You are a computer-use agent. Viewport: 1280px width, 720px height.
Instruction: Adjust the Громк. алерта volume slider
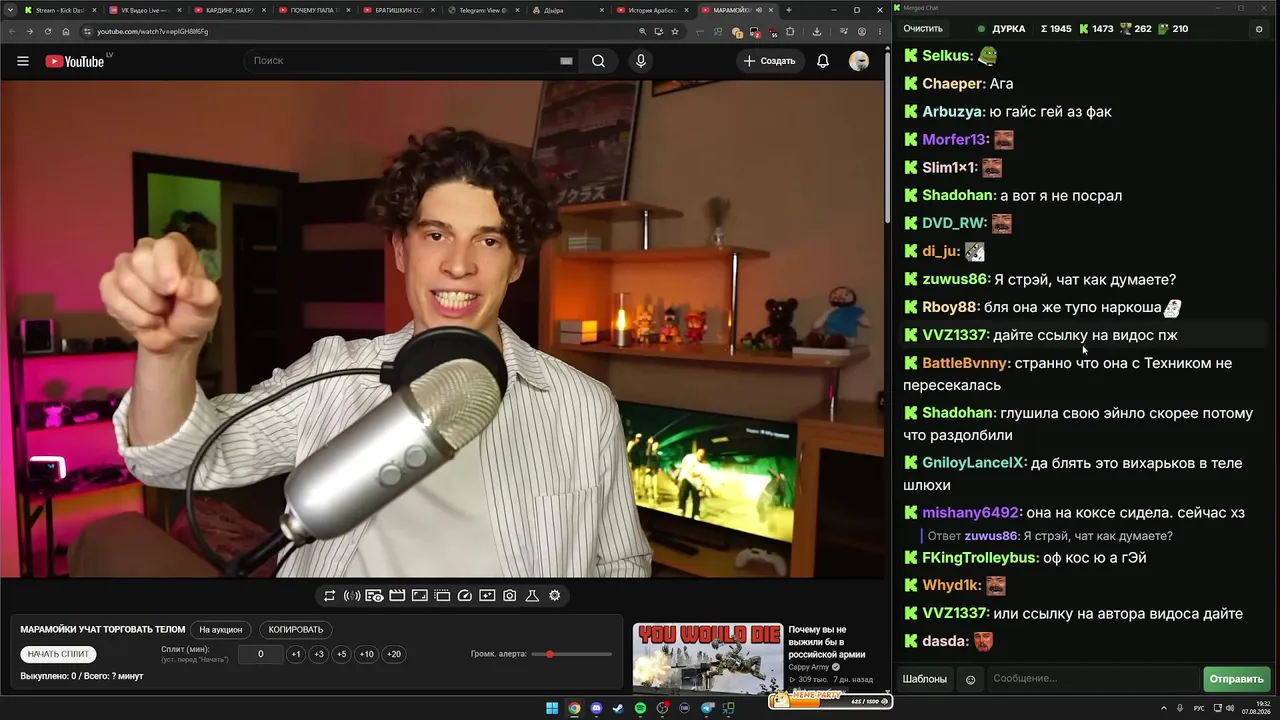(x=573, y=654)
